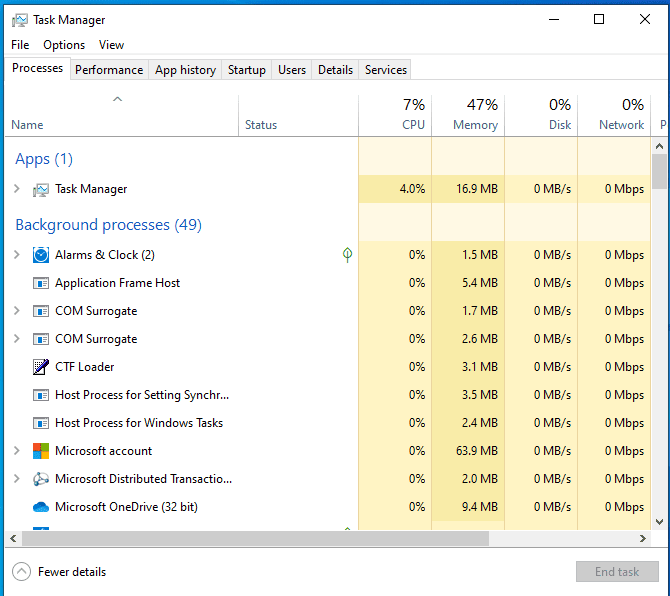Image resolution: width=670 pixels, height=596 pixels.
Task: Click the Application Frame Host icon
Action: [41, 283]
